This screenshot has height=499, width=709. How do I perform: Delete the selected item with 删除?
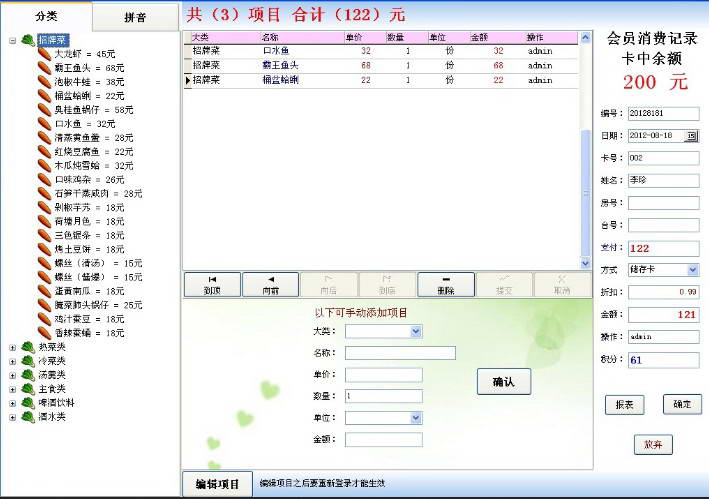(446, 285)
